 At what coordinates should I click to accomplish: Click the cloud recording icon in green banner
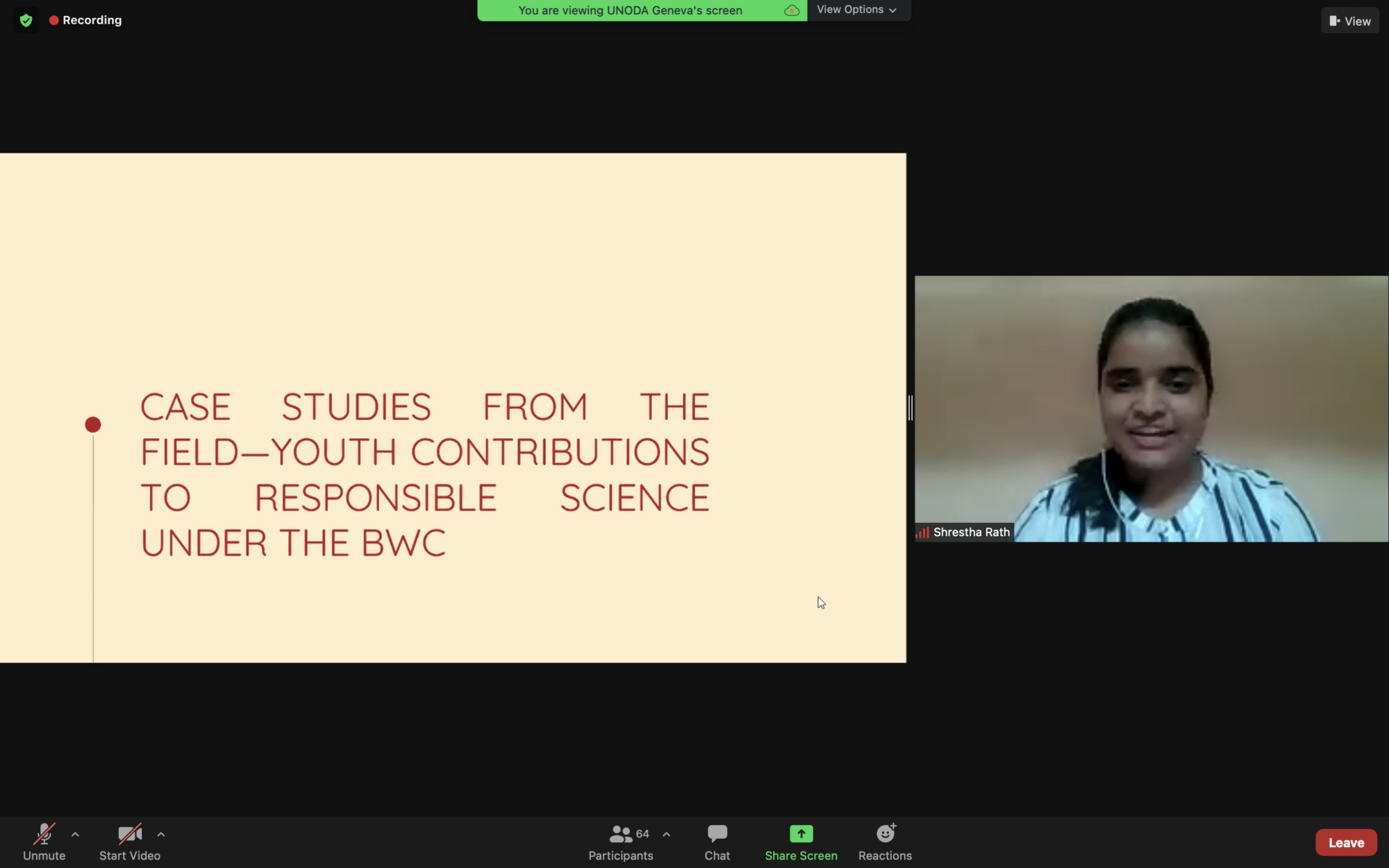click(792, 10)
